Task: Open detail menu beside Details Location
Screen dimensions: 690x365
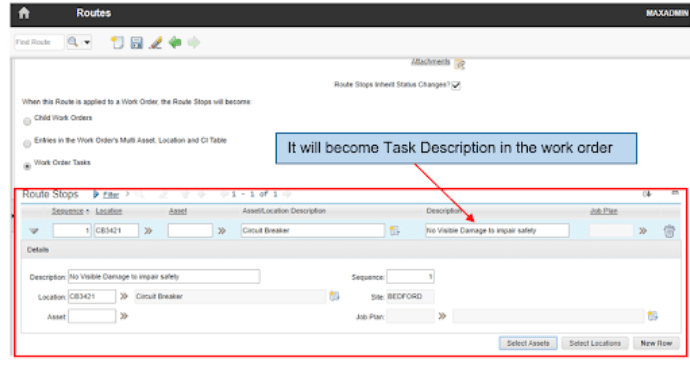Action: point(124,296)
